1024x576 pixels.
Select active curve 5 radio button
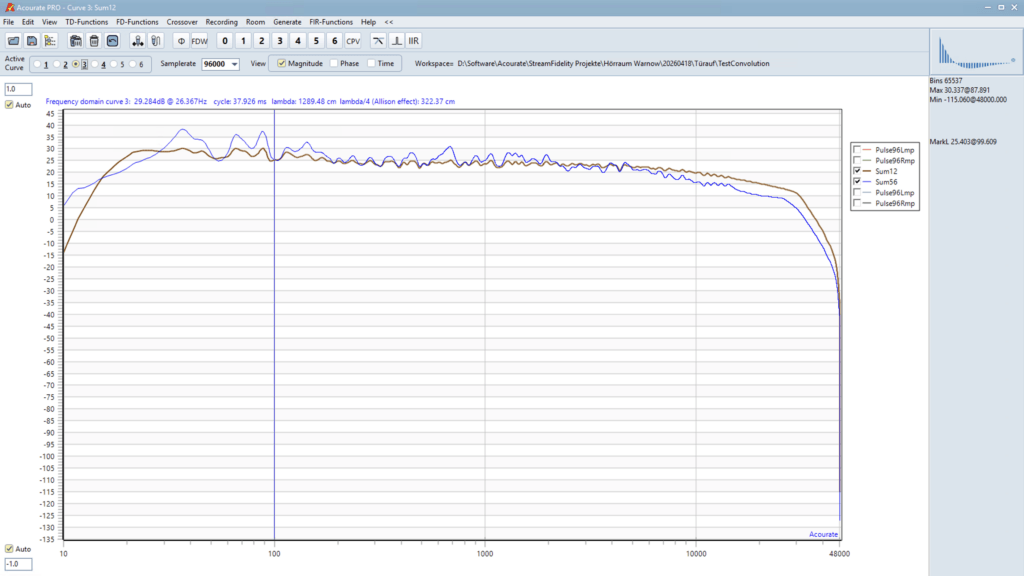point(113,64)
